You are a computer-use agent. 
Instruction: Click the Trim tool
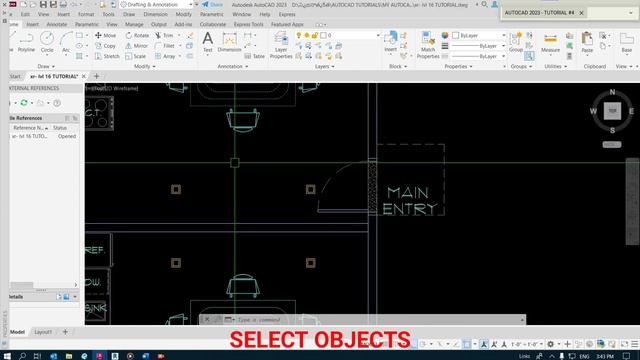click(x=164, y=36)
